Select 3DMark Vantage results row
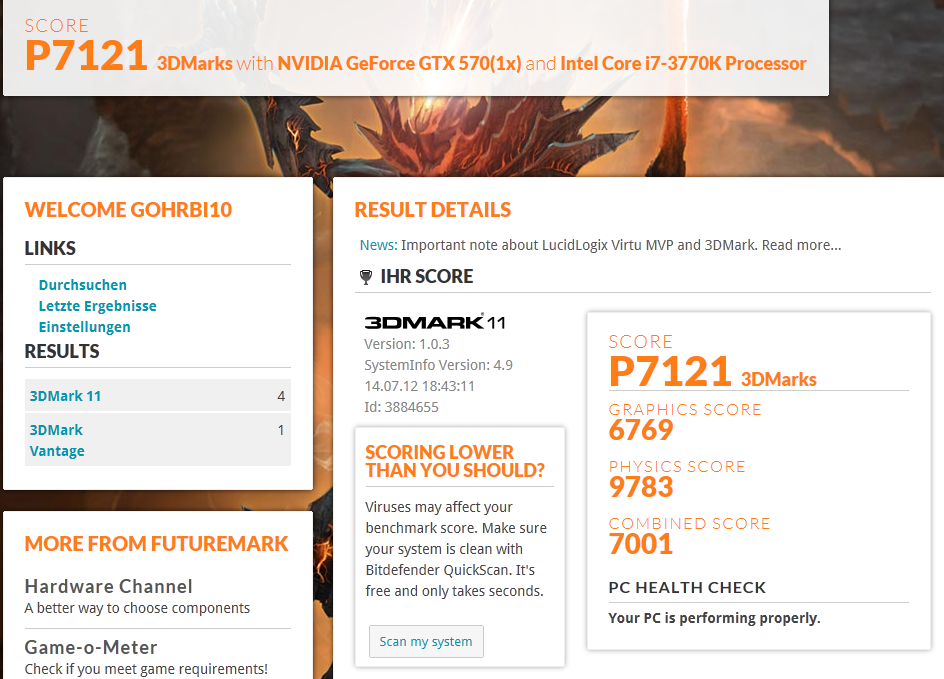Screen dimensions: 944x679 point(158,439)
